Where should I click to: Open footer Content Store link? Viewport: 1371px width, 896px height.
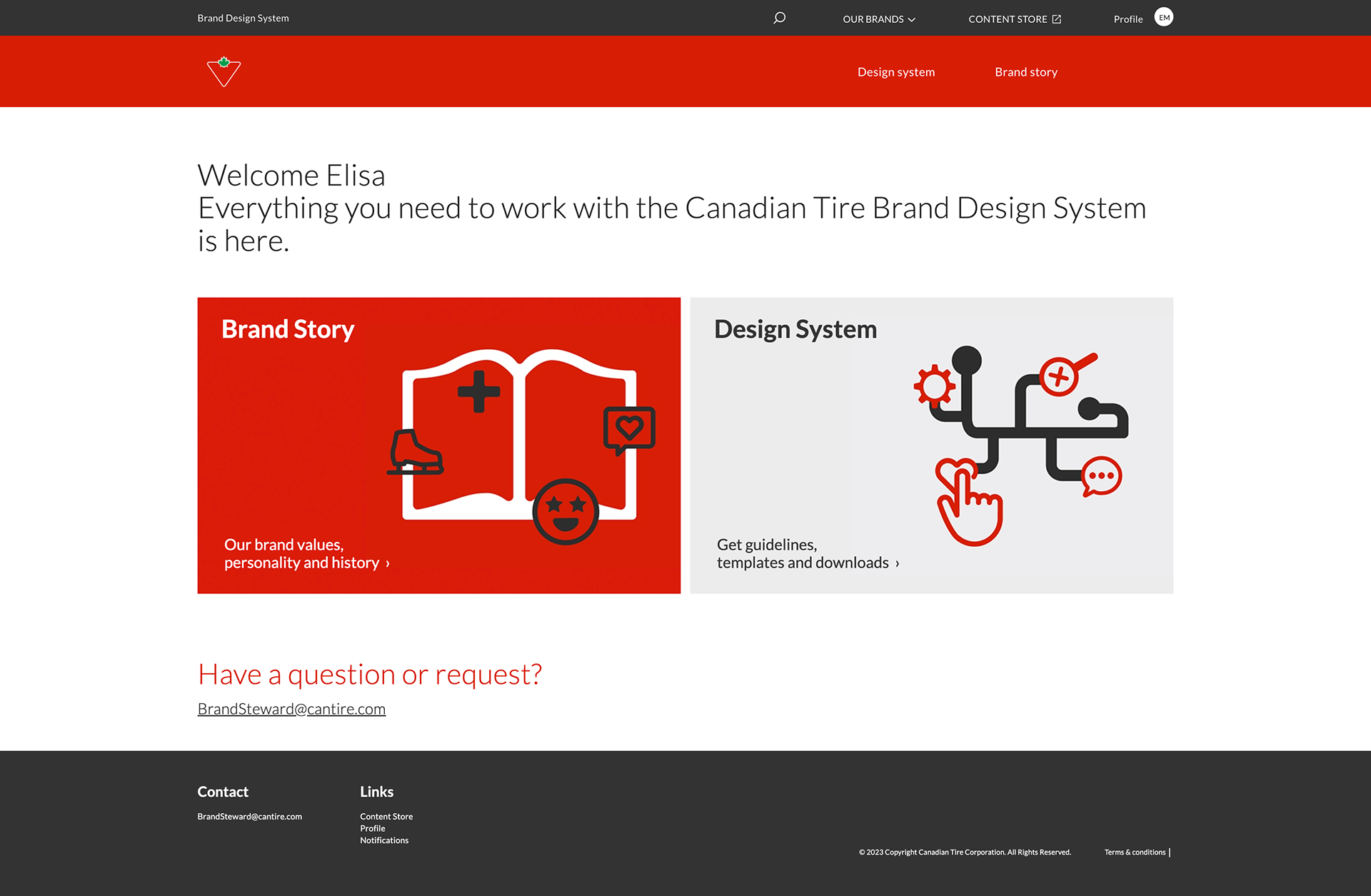pos(386,817)
